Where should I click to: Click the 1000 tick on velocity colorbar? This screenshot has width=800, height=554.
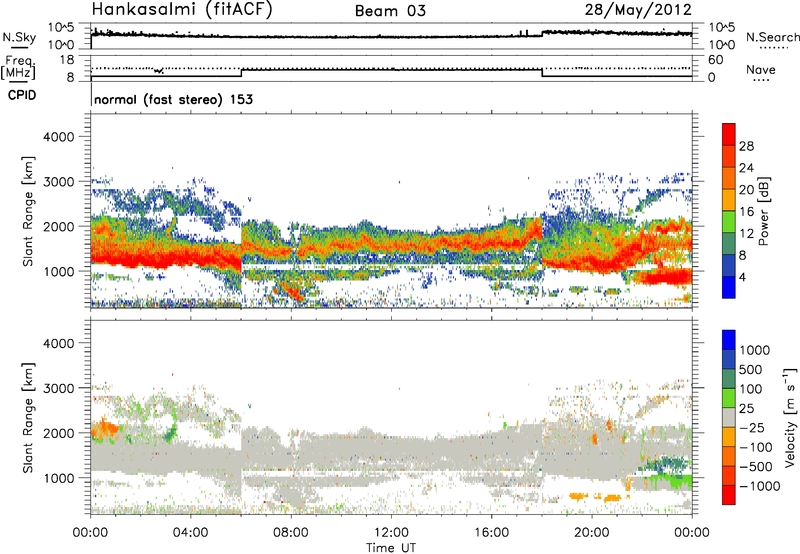point(755,350)
